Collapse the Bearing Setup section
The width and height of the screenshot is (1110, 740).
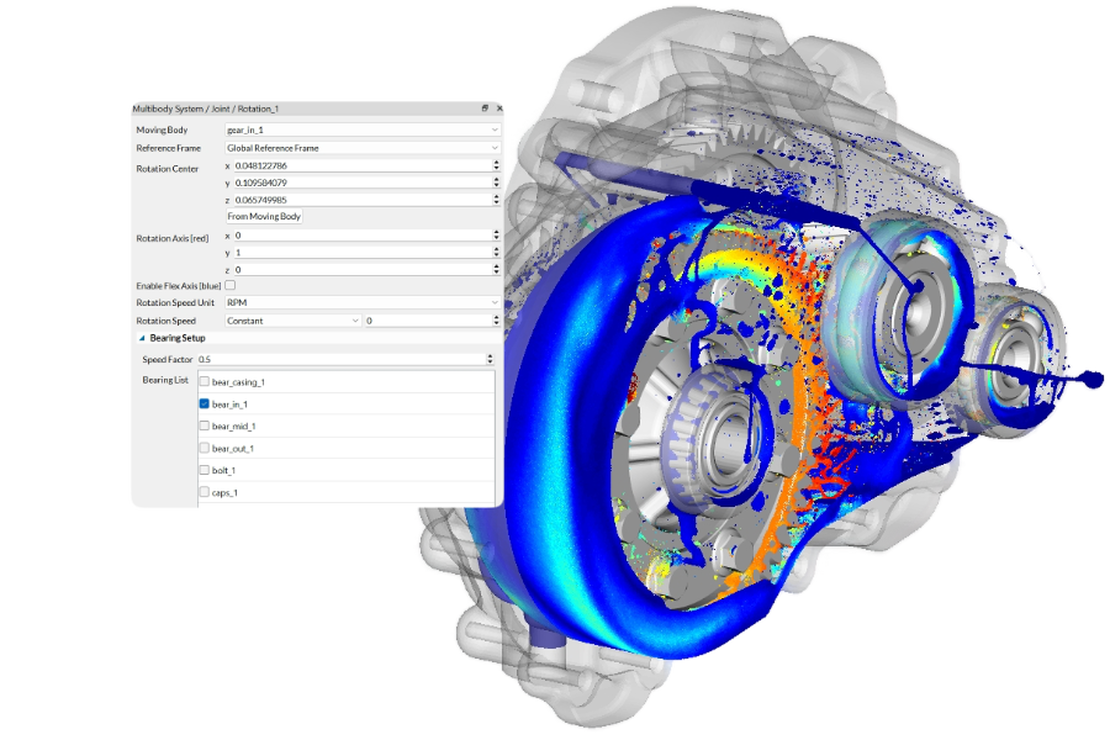pyautogui.click(x=142, y=339)
